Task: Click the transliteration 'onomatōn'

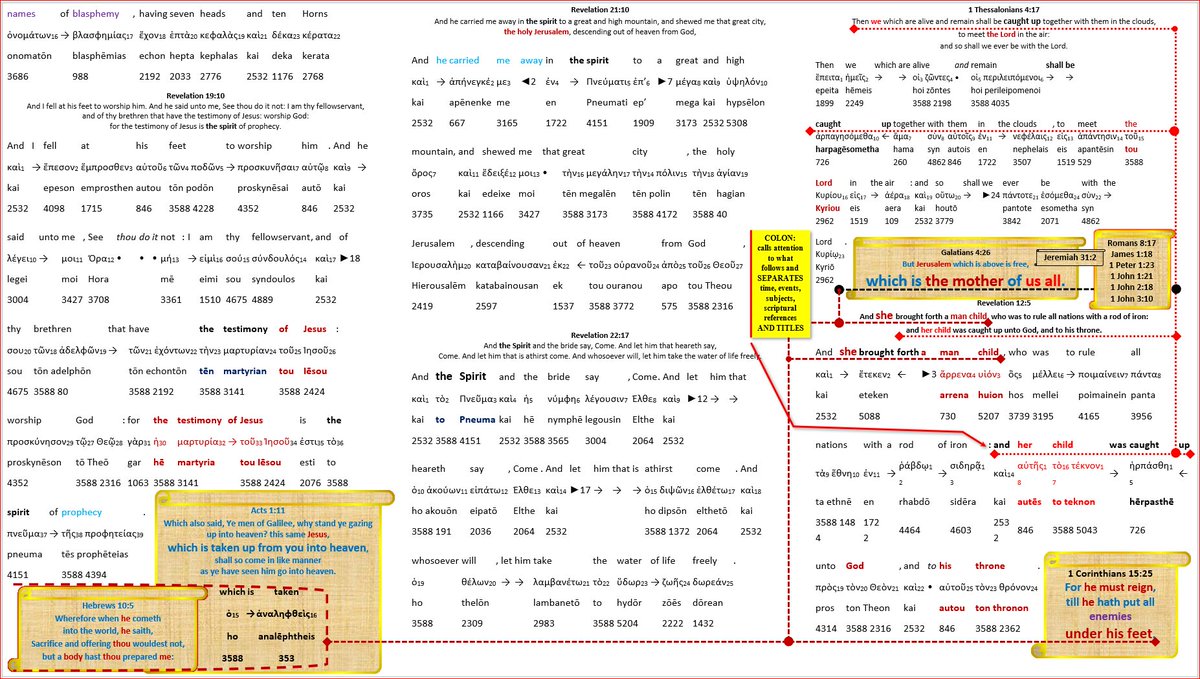Action: point(31,58)
